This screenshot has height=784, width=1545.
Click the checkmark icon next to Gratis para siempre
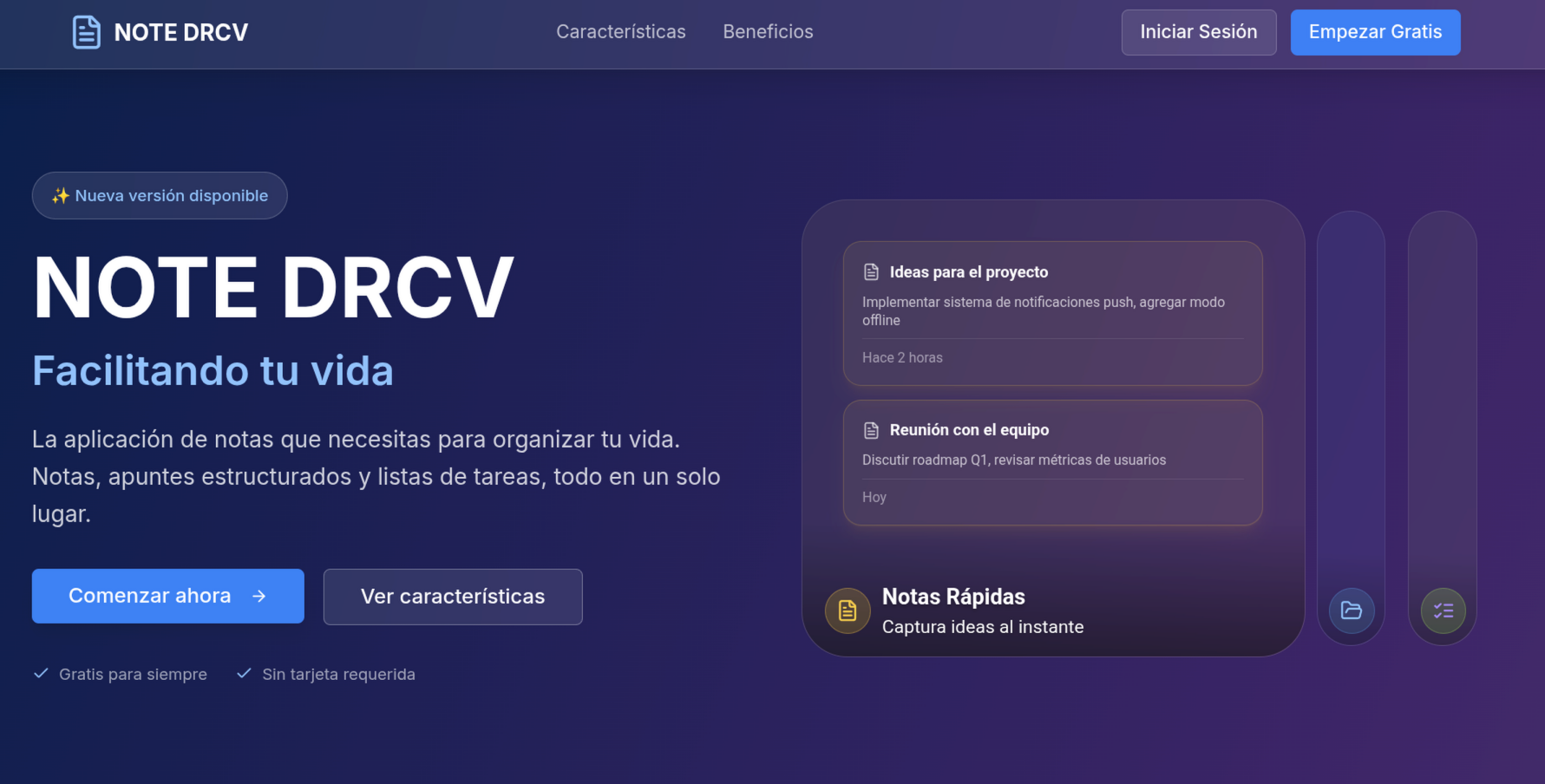(41, 673)
